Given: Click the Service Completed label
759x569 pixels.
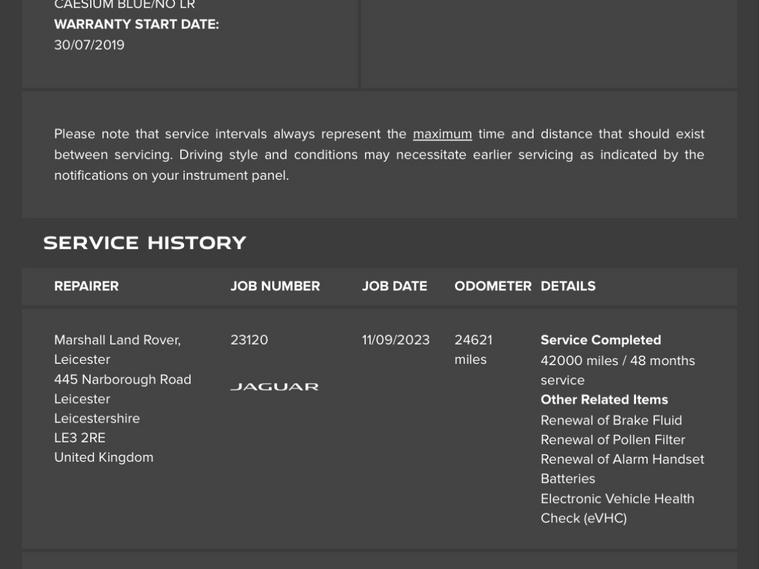Looking at the screenshot, I should [600, 340].
